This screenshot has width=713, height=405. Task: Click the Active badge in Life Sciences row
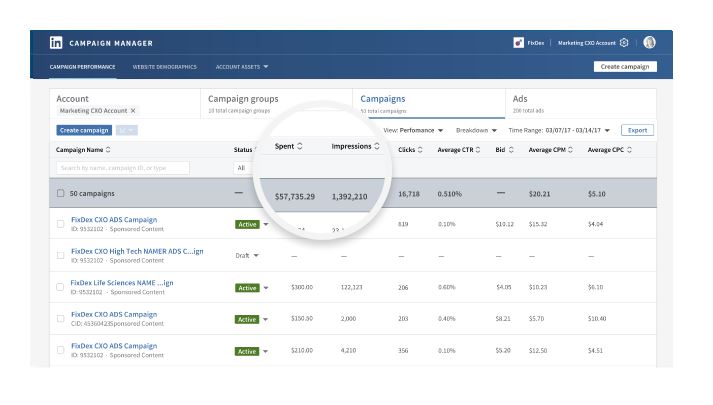point(247,288)
